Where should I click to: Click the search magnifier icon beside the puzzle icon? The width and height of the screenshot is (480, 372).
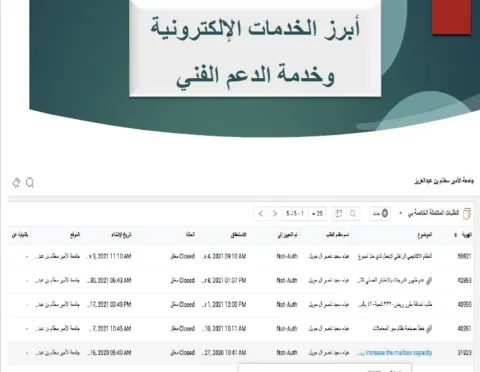point(30,183)
